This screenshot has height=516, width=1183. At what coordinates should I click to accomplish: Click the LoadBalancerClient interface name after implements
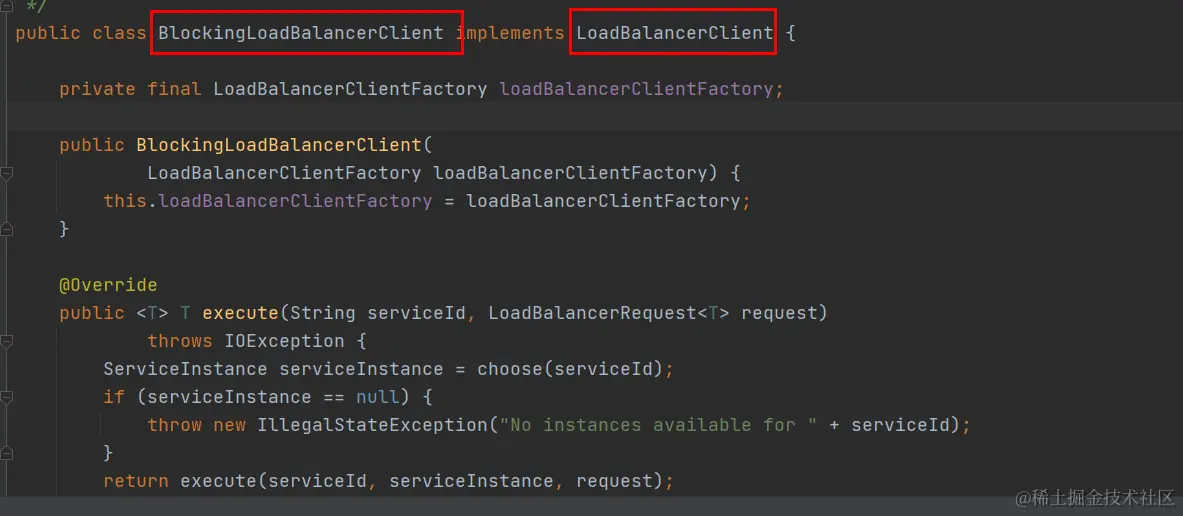pyautogui.click(x=674, y=33)
